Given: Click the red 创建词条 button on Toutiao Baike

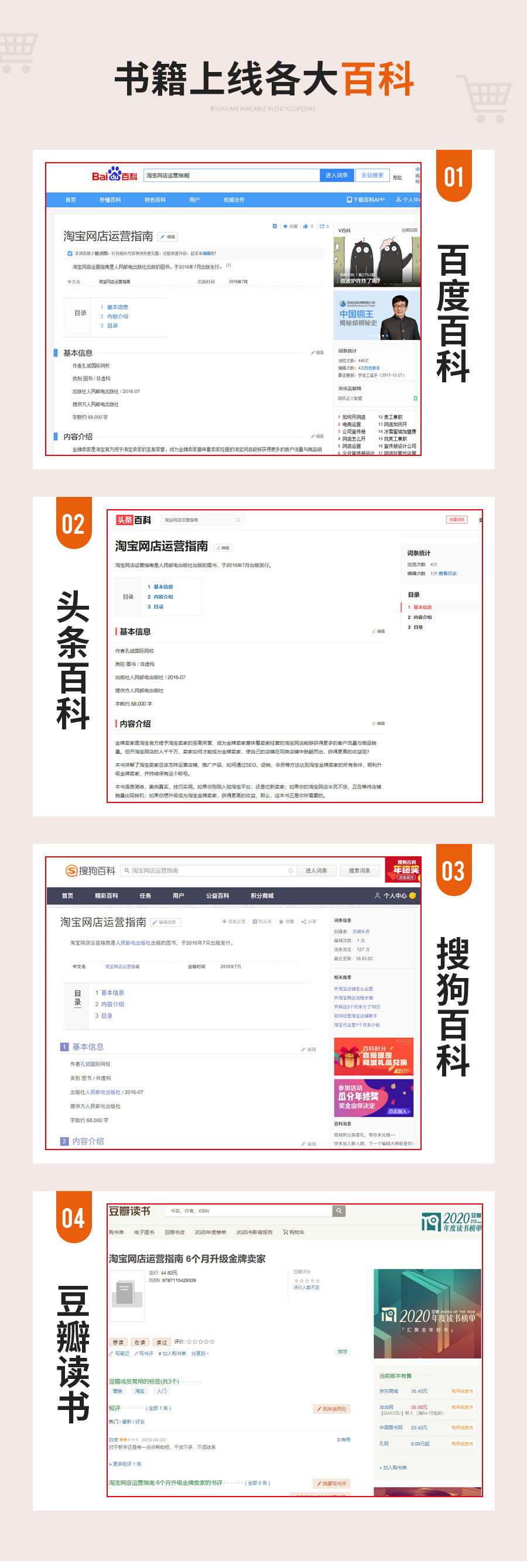Looking at the screenshot, I should point(456,519).
